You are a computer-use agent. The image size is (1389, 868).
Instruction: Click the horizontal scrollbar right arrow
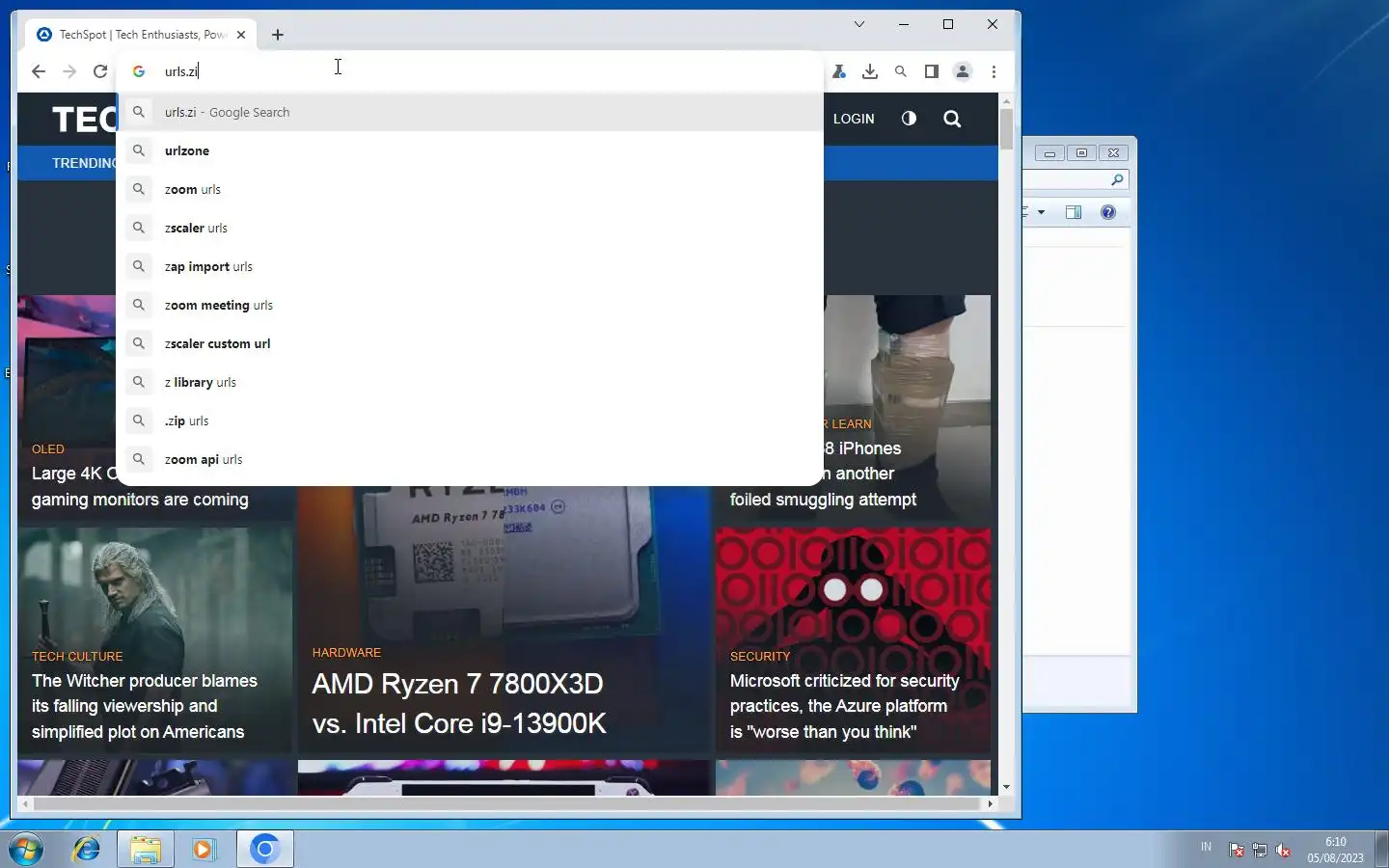tap(990, 803)
